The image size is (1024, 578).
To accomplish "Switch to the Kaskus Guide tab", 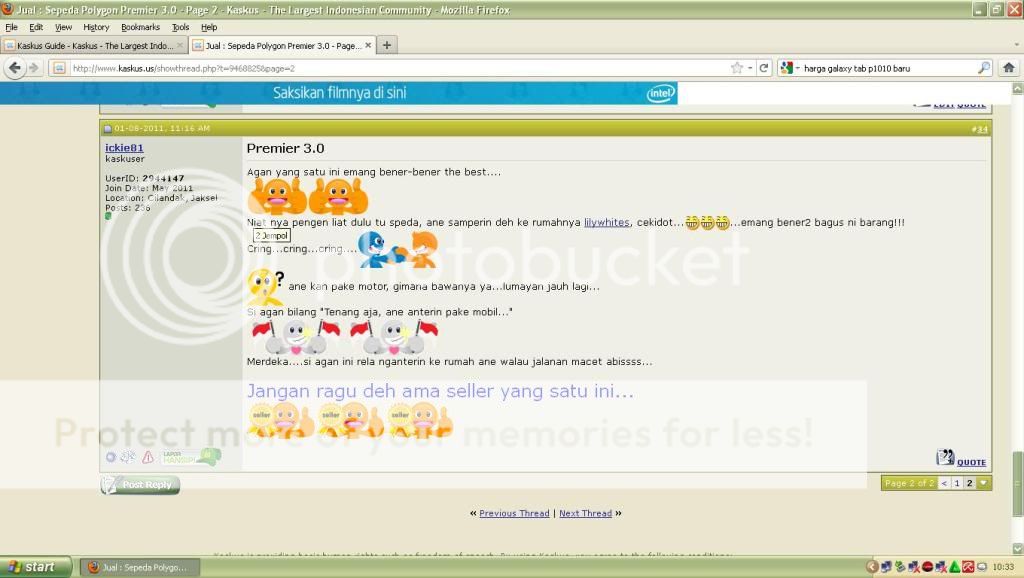I will (x=94, y=46).
